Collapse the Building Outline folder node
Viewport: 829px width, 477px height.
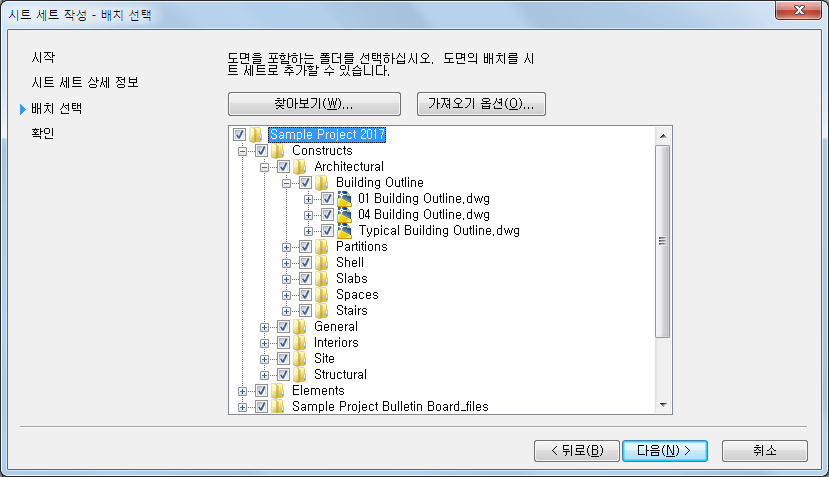point(286,184)
